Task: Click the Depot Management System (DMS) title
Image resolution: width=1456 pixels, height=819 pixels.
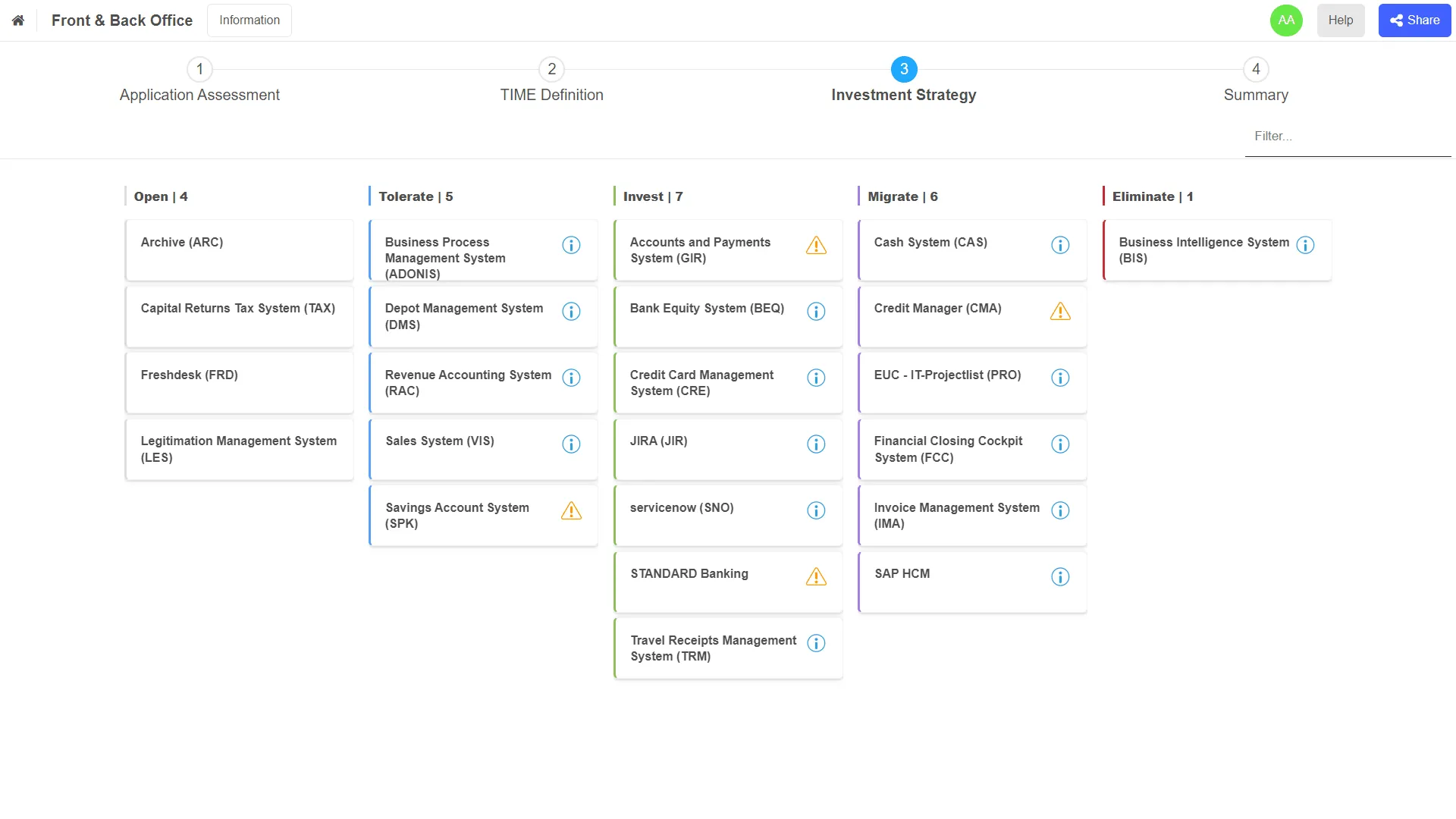Action: click(464, 317)
